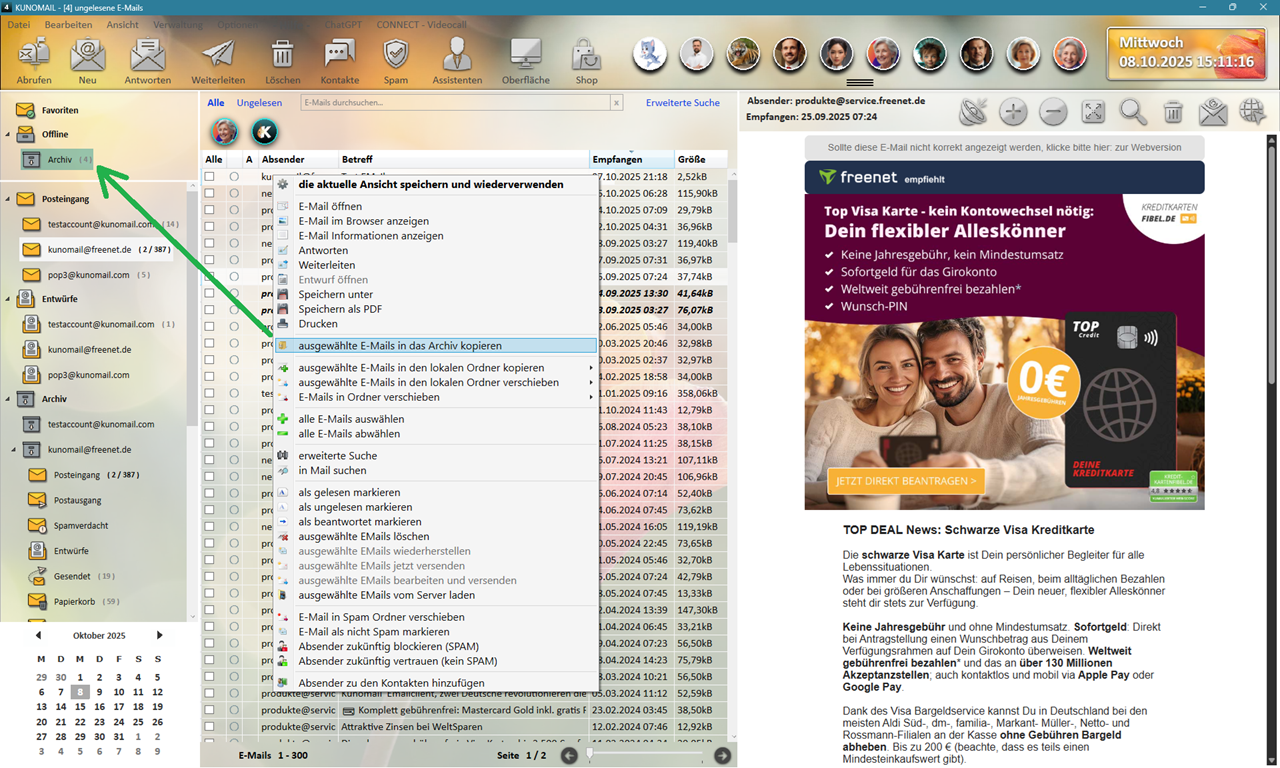Click the trash icon in preview toolbar
1280x768 pixels.
(x=1173, y=112)
